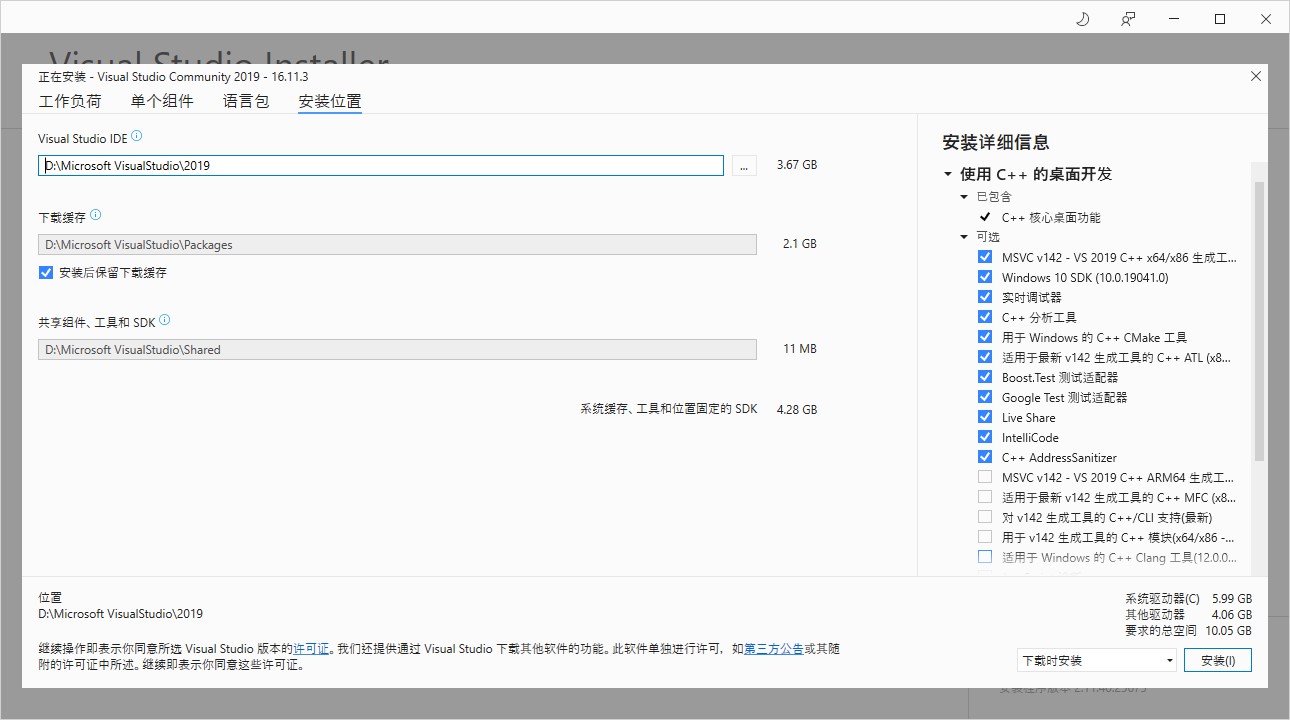Check MSVC v142 ARM64 生成工具
The height and width of the screenshot is (720, 1290).
985,477
